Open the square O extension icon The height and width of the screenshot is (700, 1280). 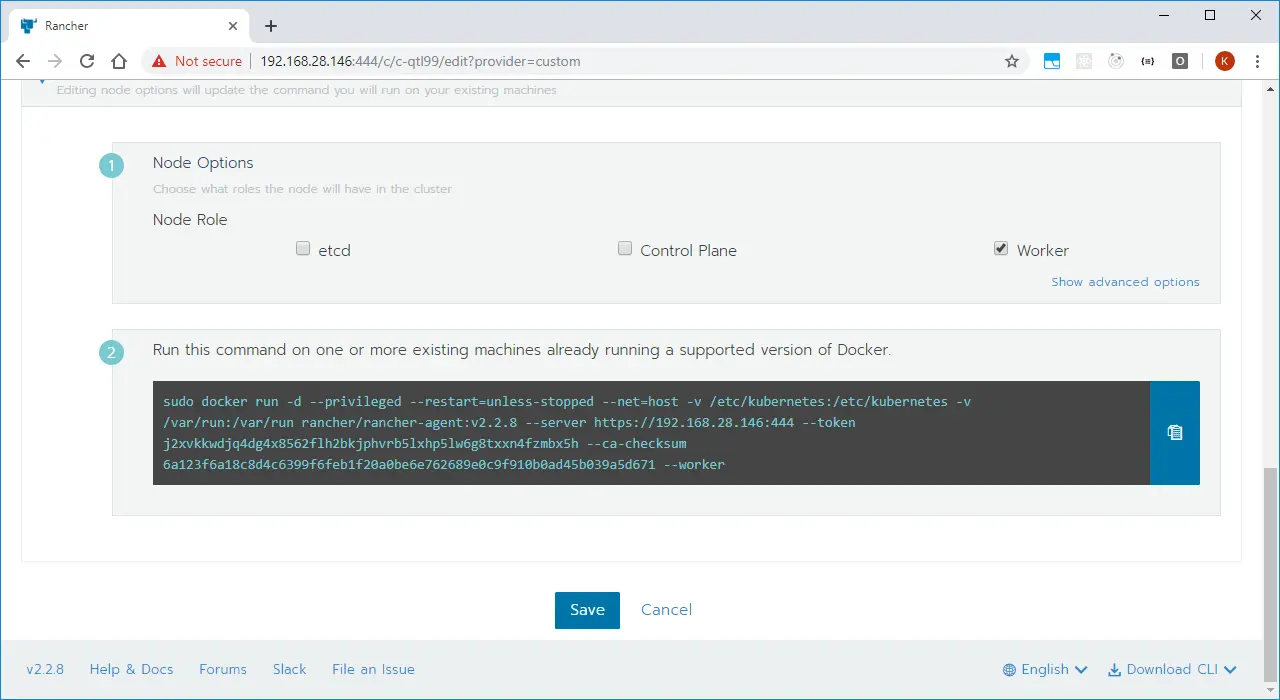click(1180, 61)
